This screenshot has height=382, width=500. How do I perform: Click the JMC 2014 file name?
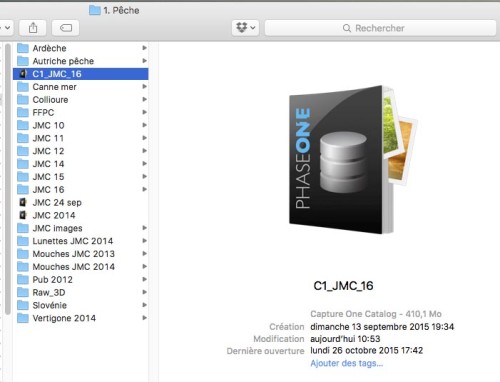[54, 215]
